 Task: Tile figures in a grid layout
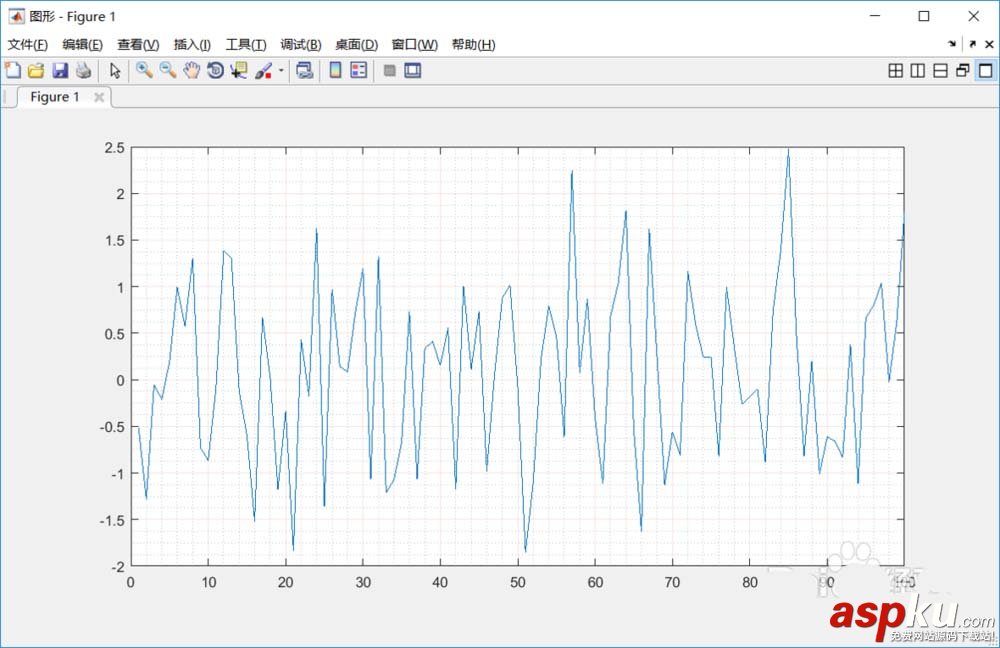(895, 71)
